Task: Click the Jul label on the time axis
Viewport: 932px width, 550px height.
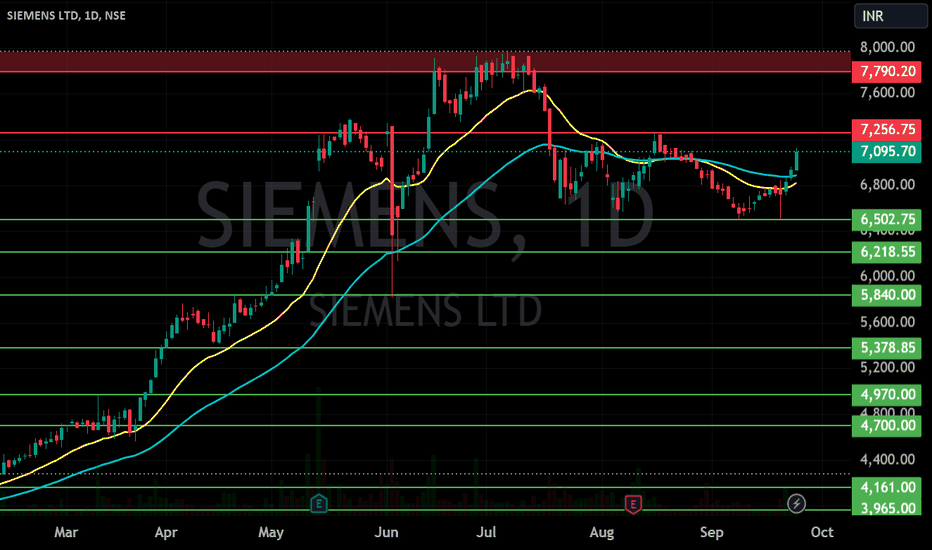Action: click(486, 532)
